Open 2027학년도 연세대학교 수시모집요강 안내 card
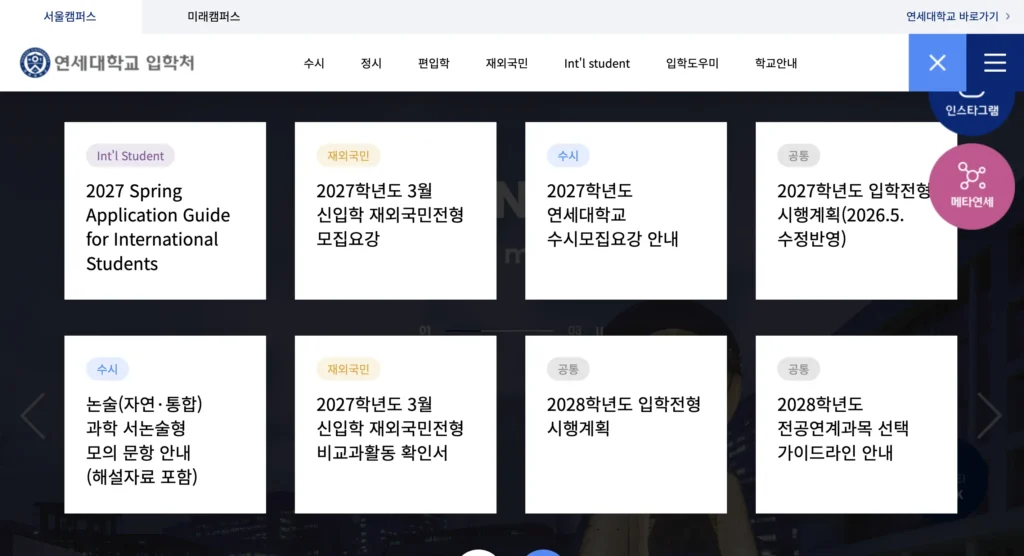Viewport: 1024px width, 556px height. (626, 210)
